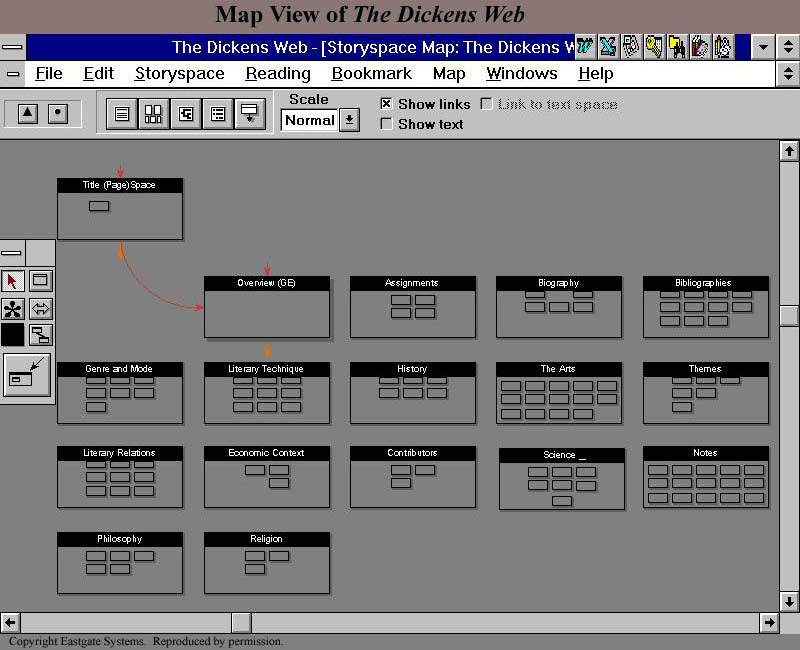800x650 pixels.
Task: Click the dot button beside the up-triangle
Action: 58,113
